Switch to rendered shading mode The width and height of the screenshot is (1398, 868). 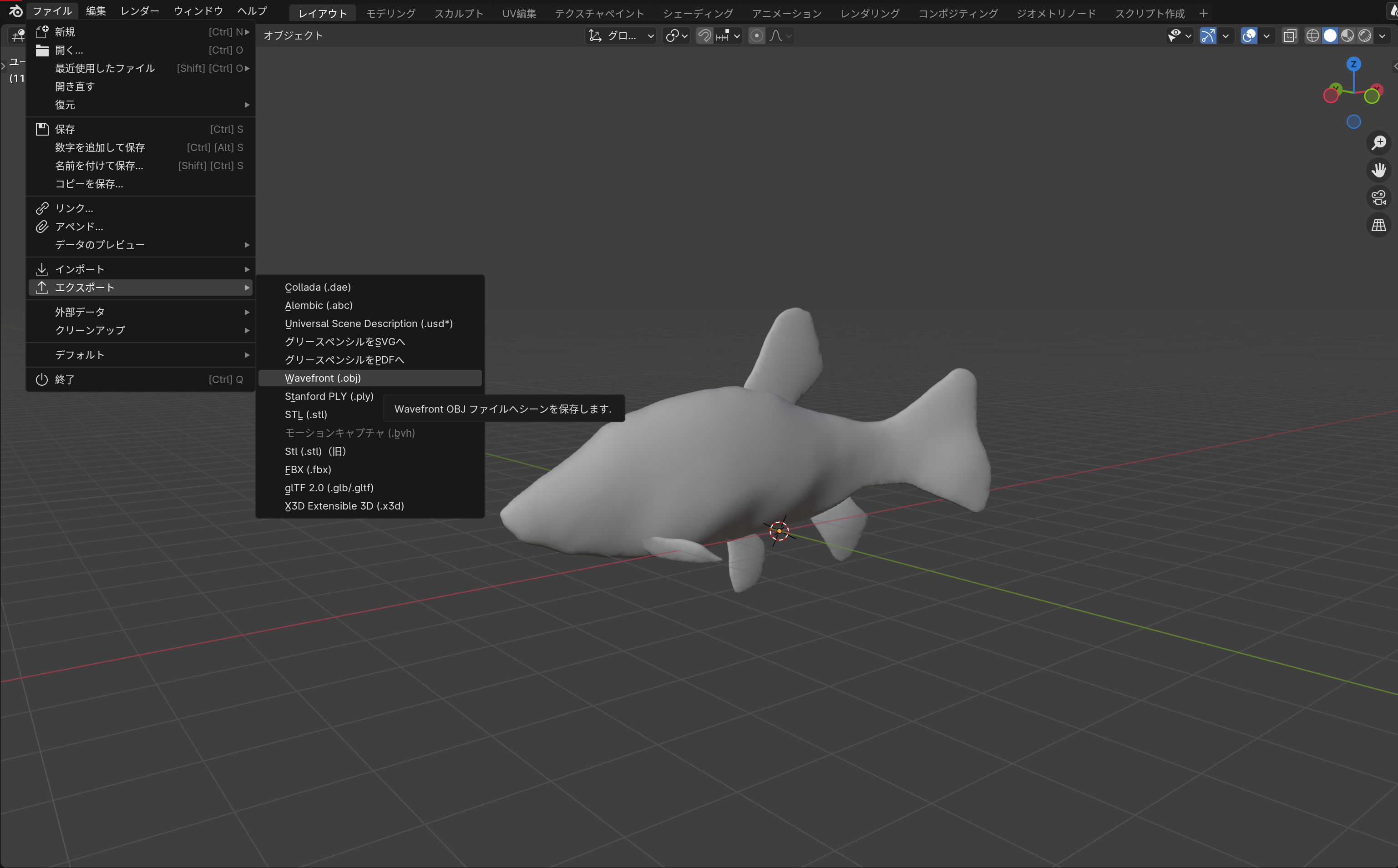click(x=1365, y=35)
